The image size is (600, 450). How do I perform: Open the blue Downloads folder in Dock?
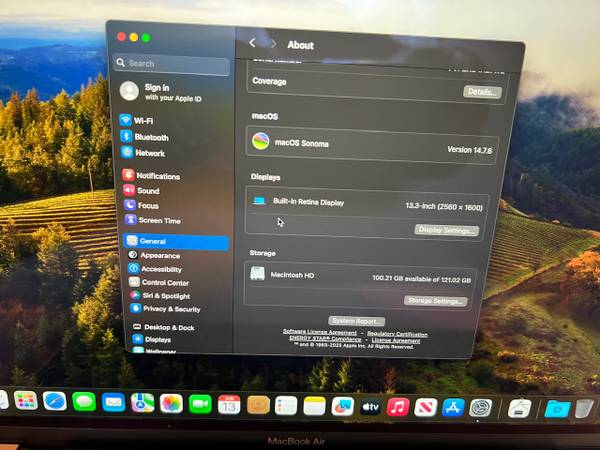[557, 409]
